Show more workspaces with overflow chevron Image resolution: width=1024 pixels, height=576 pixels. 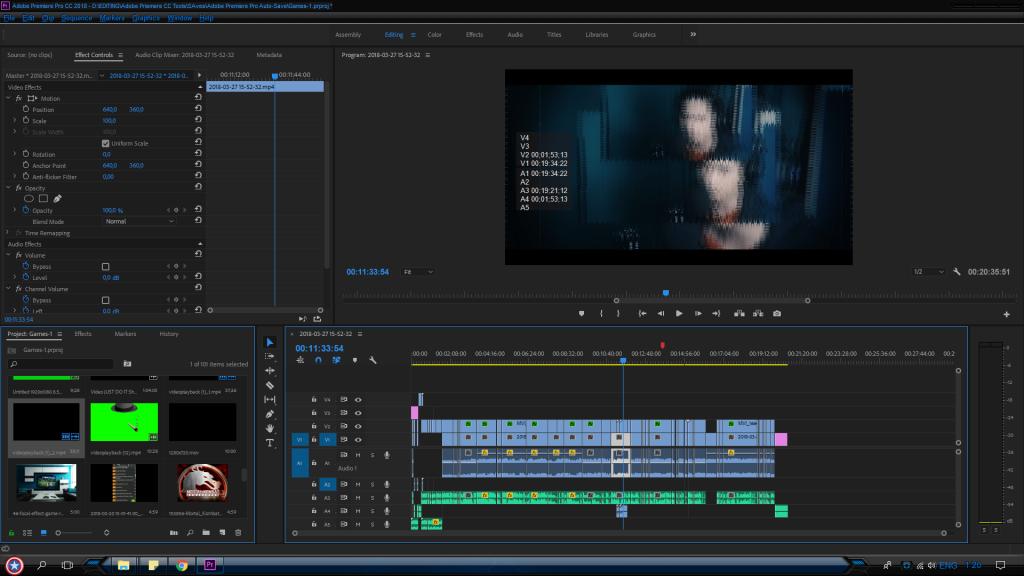(x=693, y=35)
